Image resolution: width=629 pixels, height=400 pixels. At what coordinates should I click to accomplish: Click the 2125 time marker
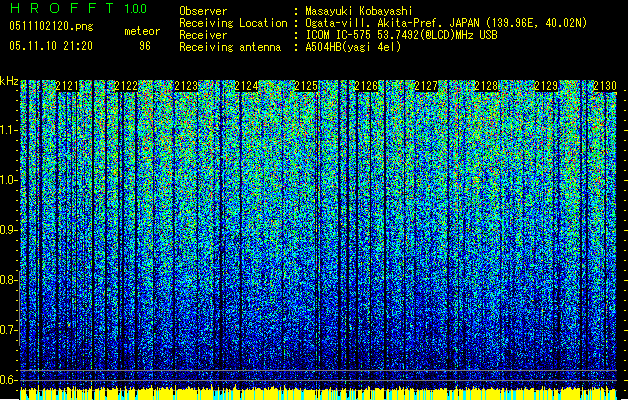[306, 86]
